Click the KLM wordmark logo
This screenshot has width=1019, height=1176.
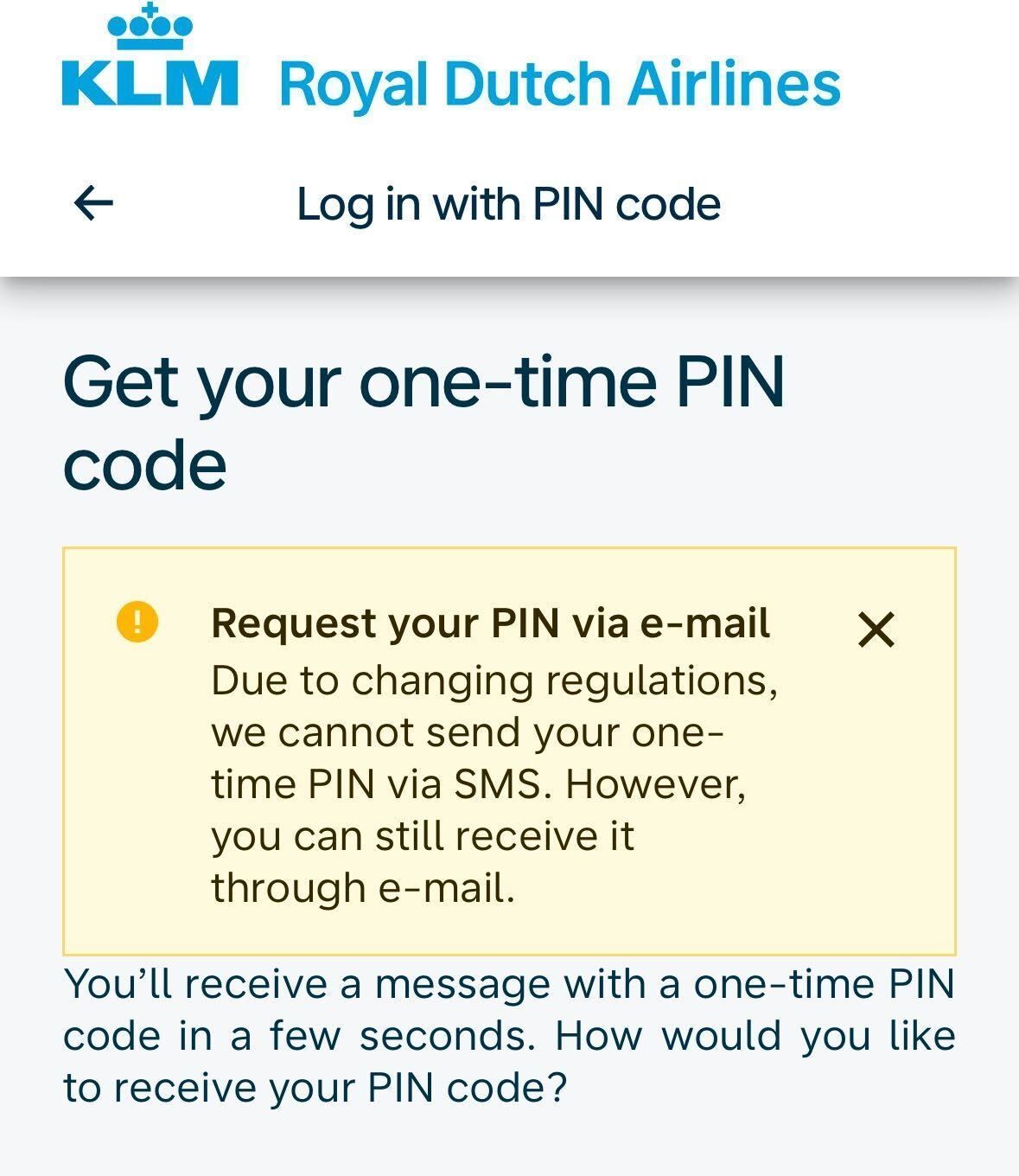coord(150,84)
